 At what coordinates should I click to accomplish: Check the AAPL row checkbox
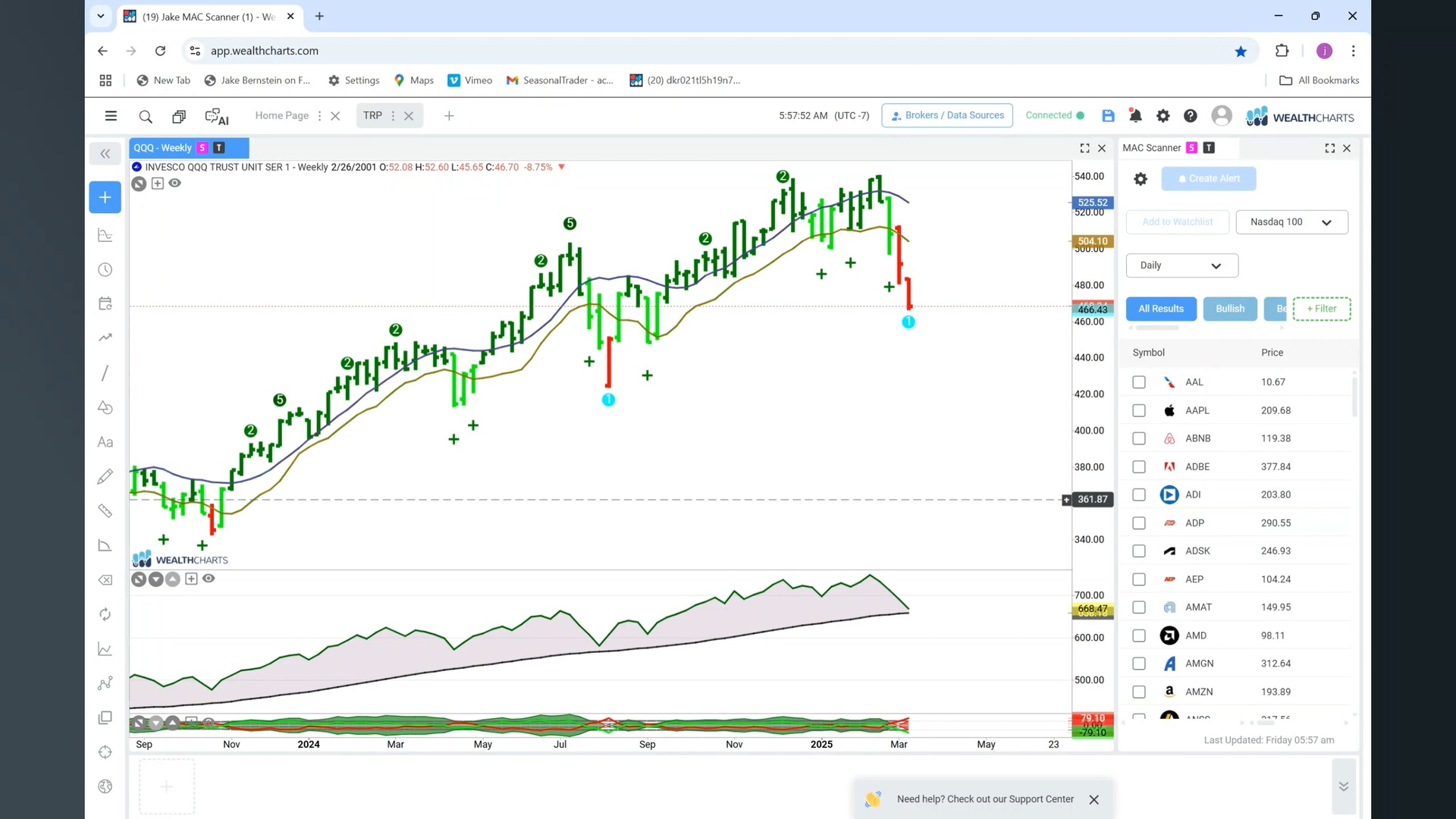coord(1139,410)
